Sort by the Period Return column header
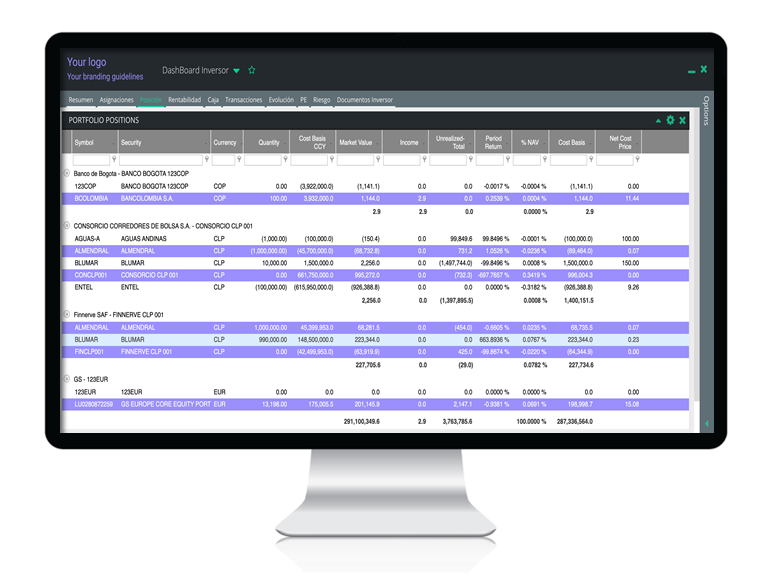The image size is (768, 576). coord(493,143)
